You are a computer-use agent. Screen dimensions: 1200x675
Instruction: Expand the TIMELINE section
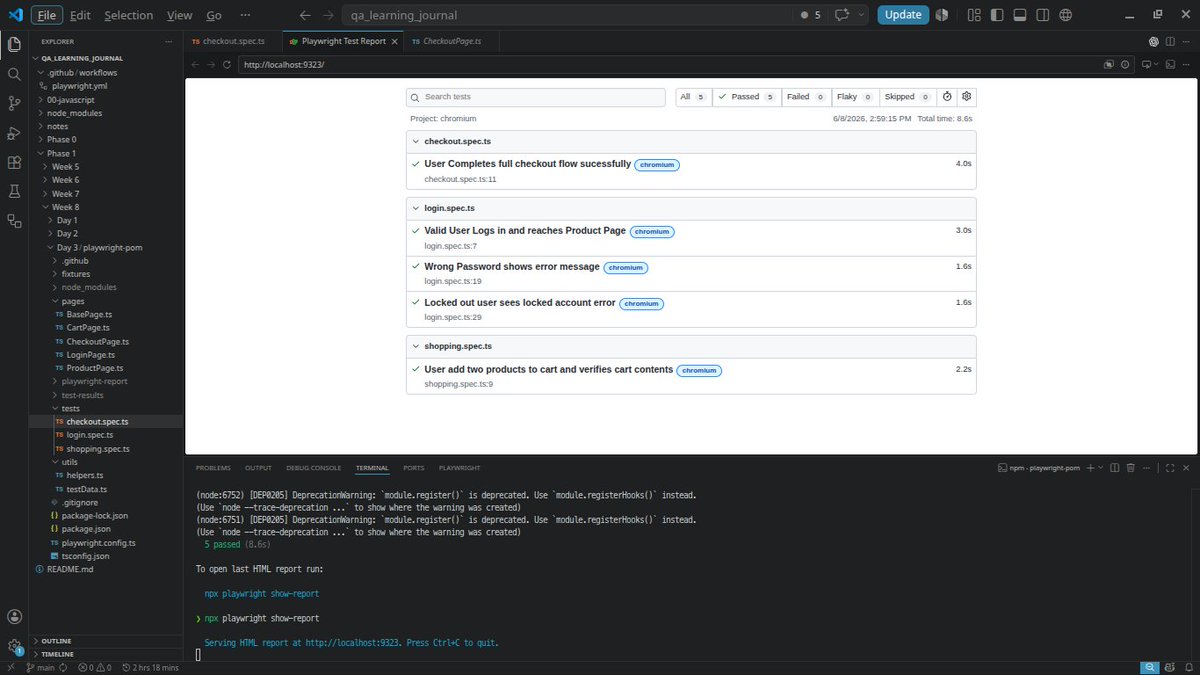(106, 654)
